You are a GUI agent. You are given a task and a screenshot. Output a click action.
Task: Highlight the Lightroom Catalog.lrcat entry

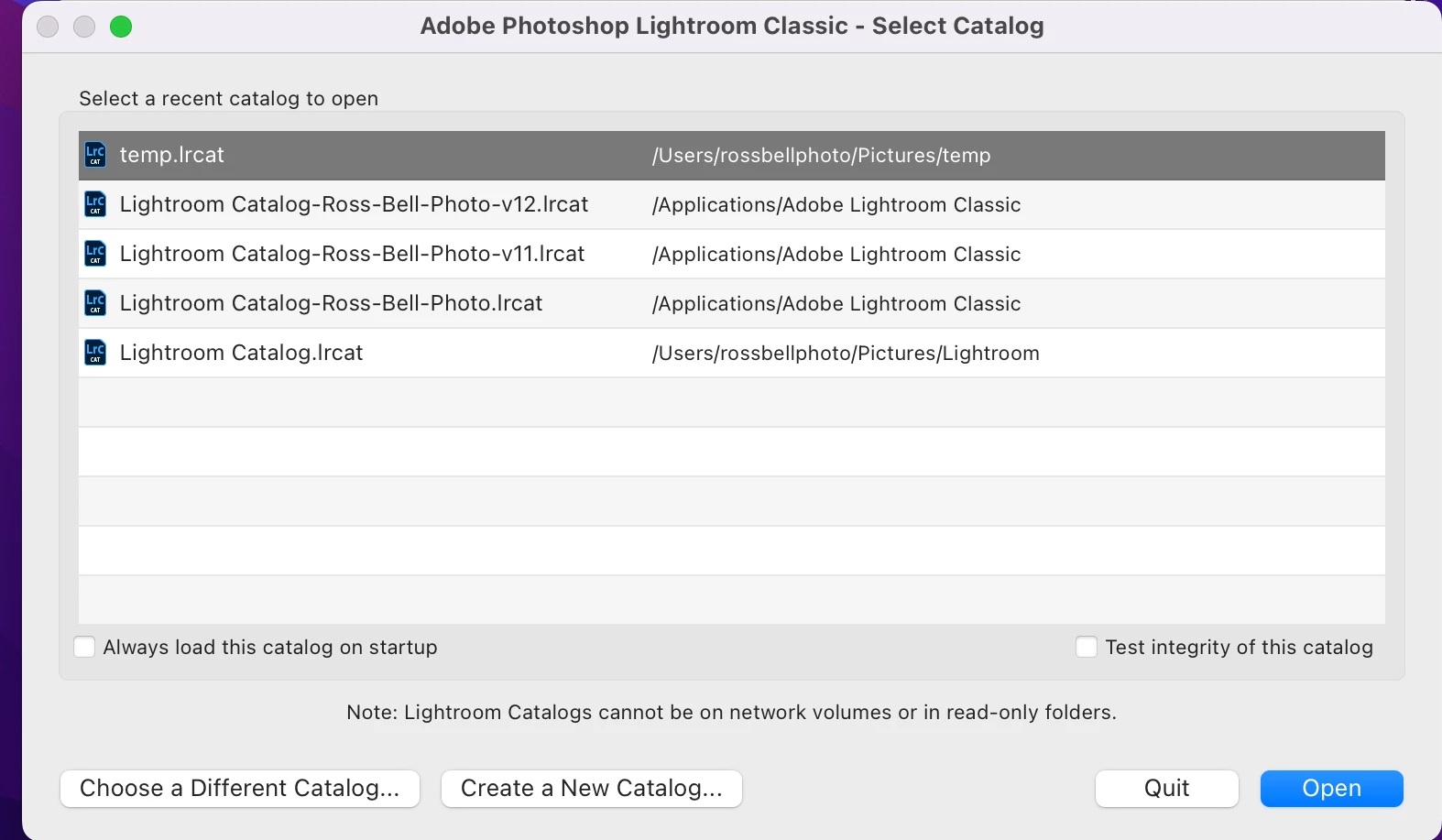click(x=241, y=353)
